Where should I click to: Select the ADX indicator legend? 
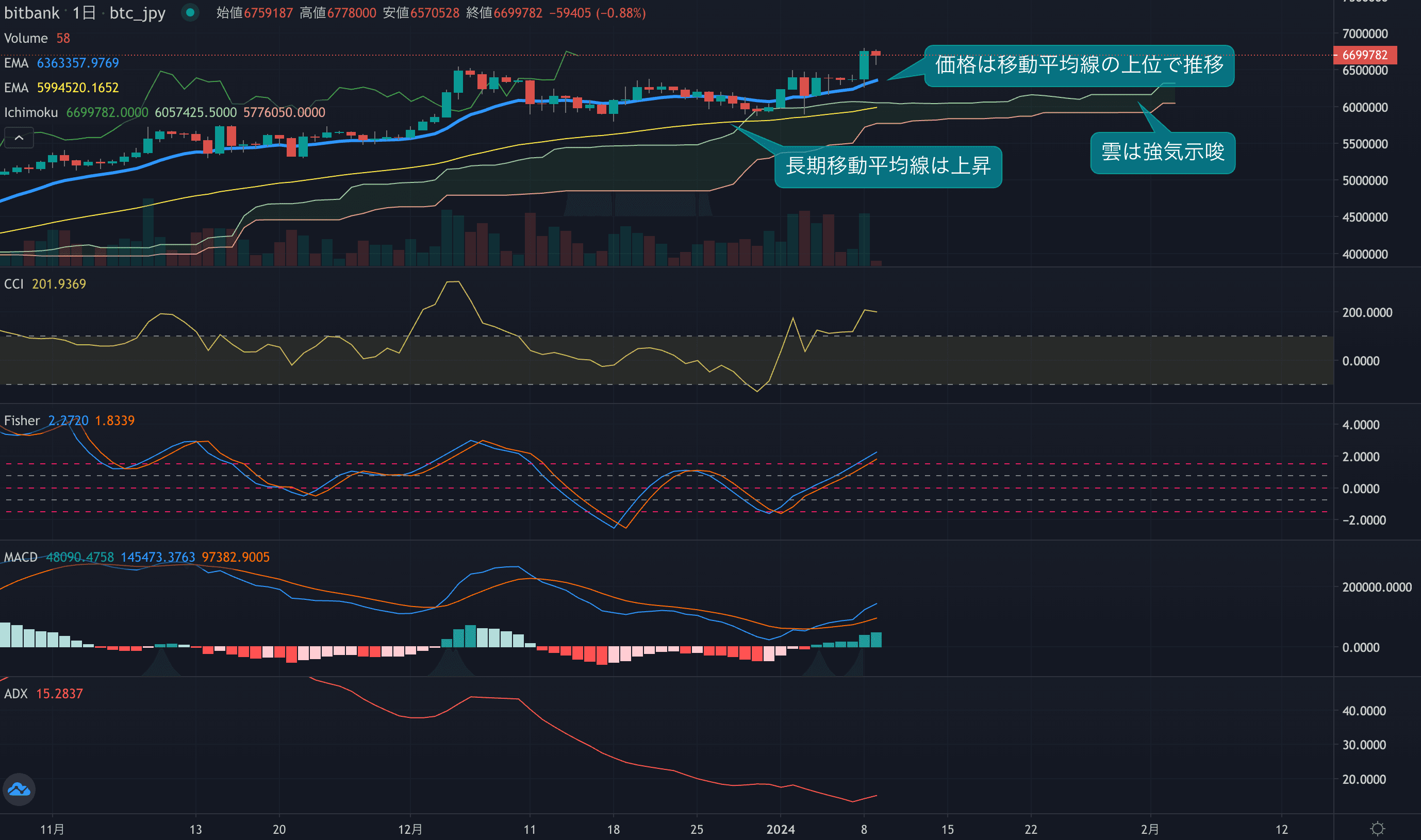[x=16, y=694]
